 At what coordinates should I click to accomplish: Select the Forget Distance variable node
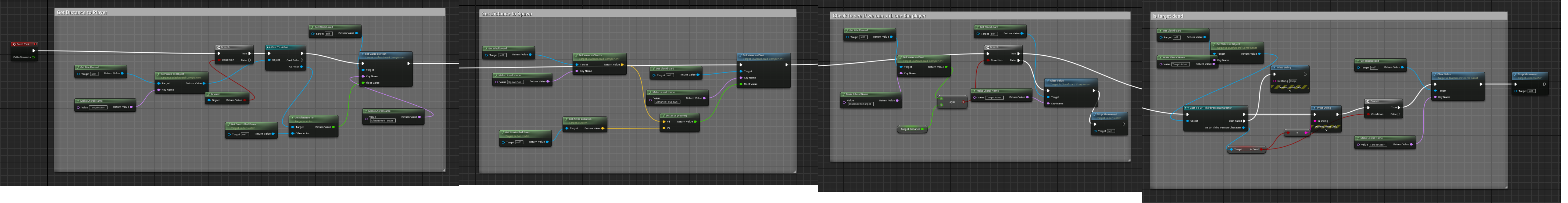[x=912, y=129]
